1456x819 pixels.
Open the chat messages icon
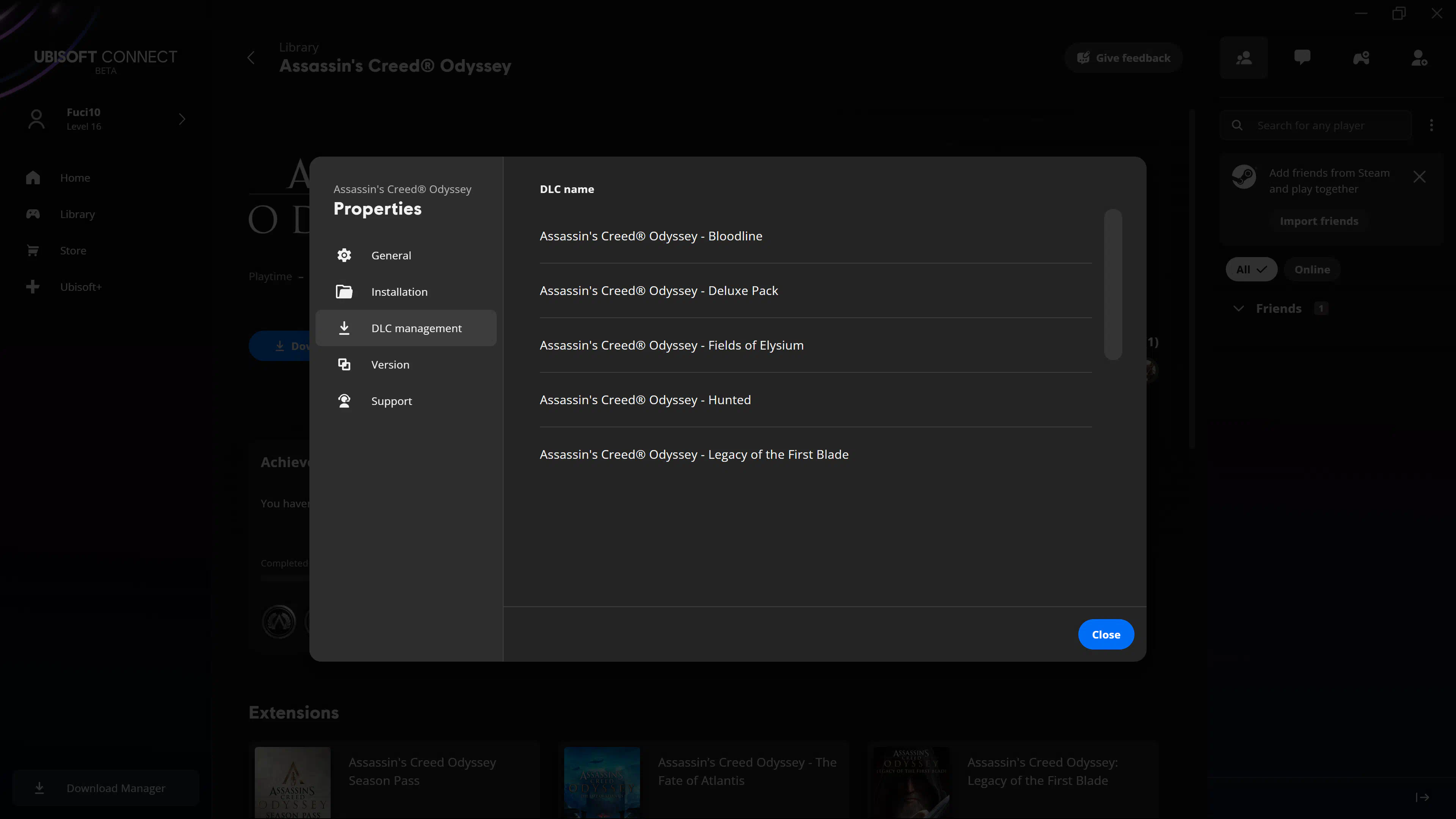(x=1302, y=58)
